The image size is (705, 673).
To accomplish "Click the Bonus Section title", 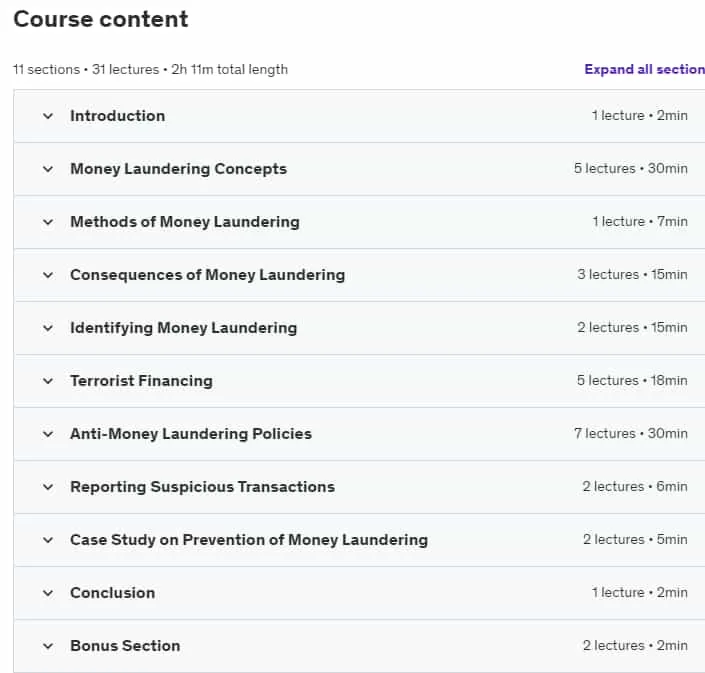I will coord(125,646).
